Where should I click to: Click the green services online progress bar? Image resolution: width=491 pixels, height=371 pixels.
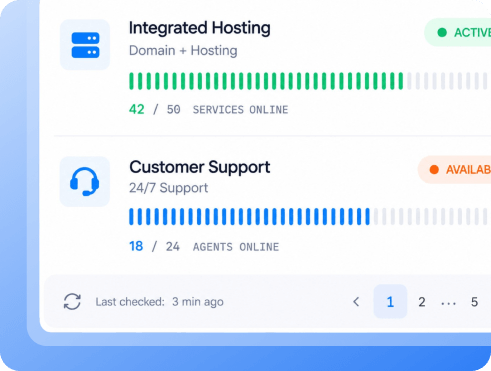(x=308, y=81)
